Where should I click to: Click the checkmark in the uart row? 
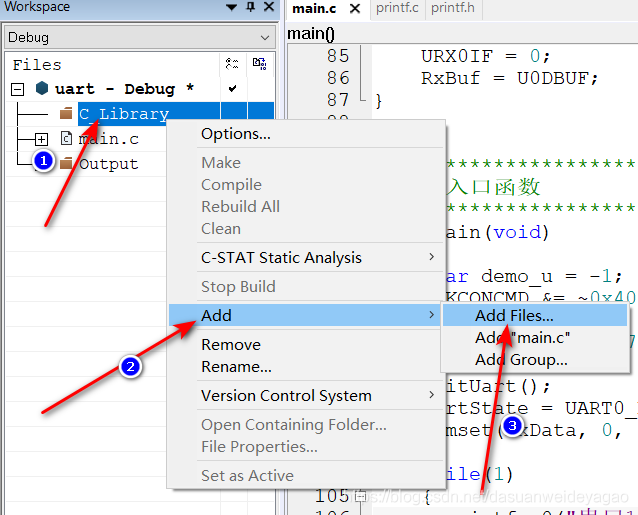click(x=232, y=88)
